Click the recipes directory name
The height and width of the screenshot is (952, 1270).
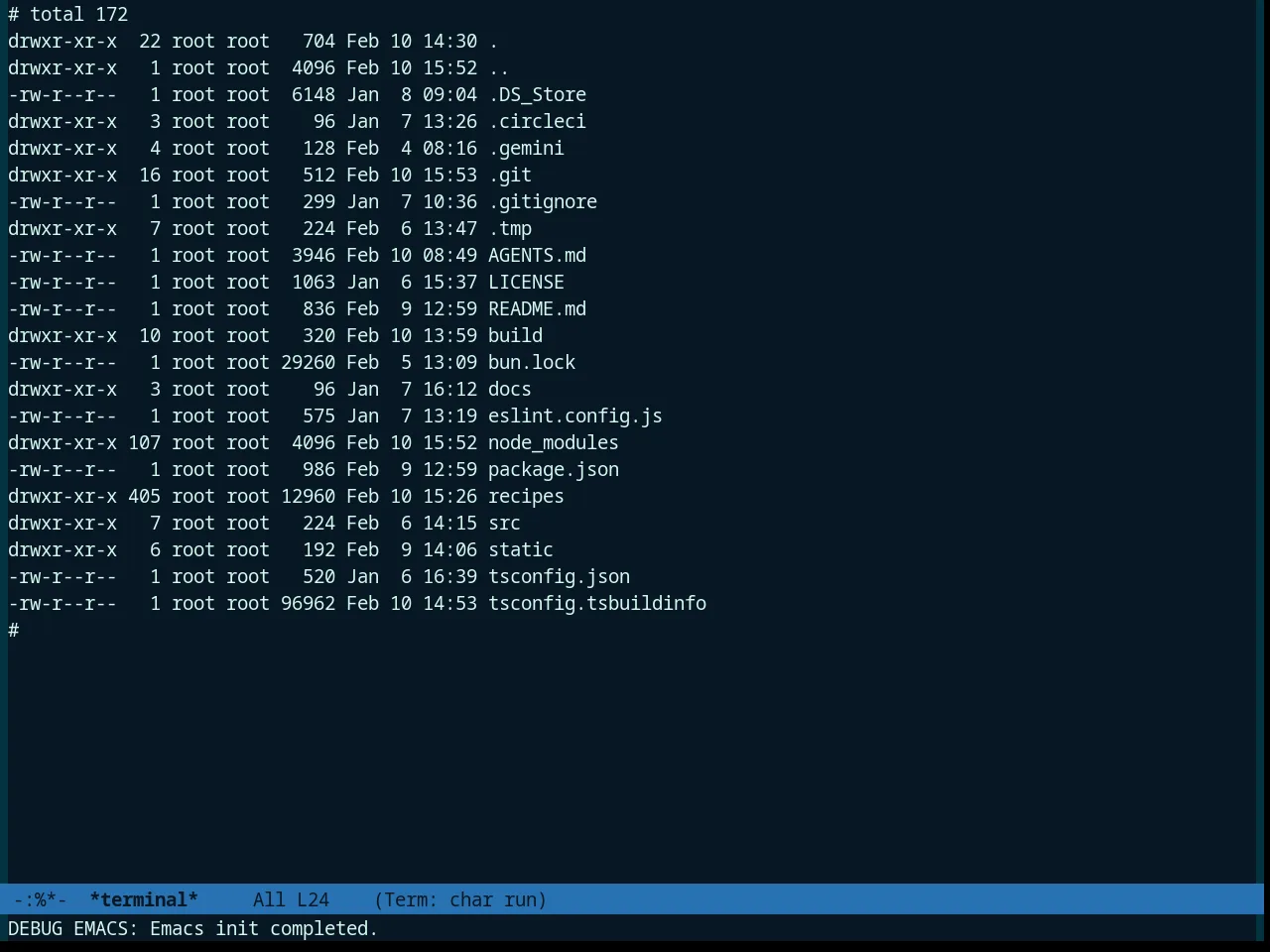(526, 496)
